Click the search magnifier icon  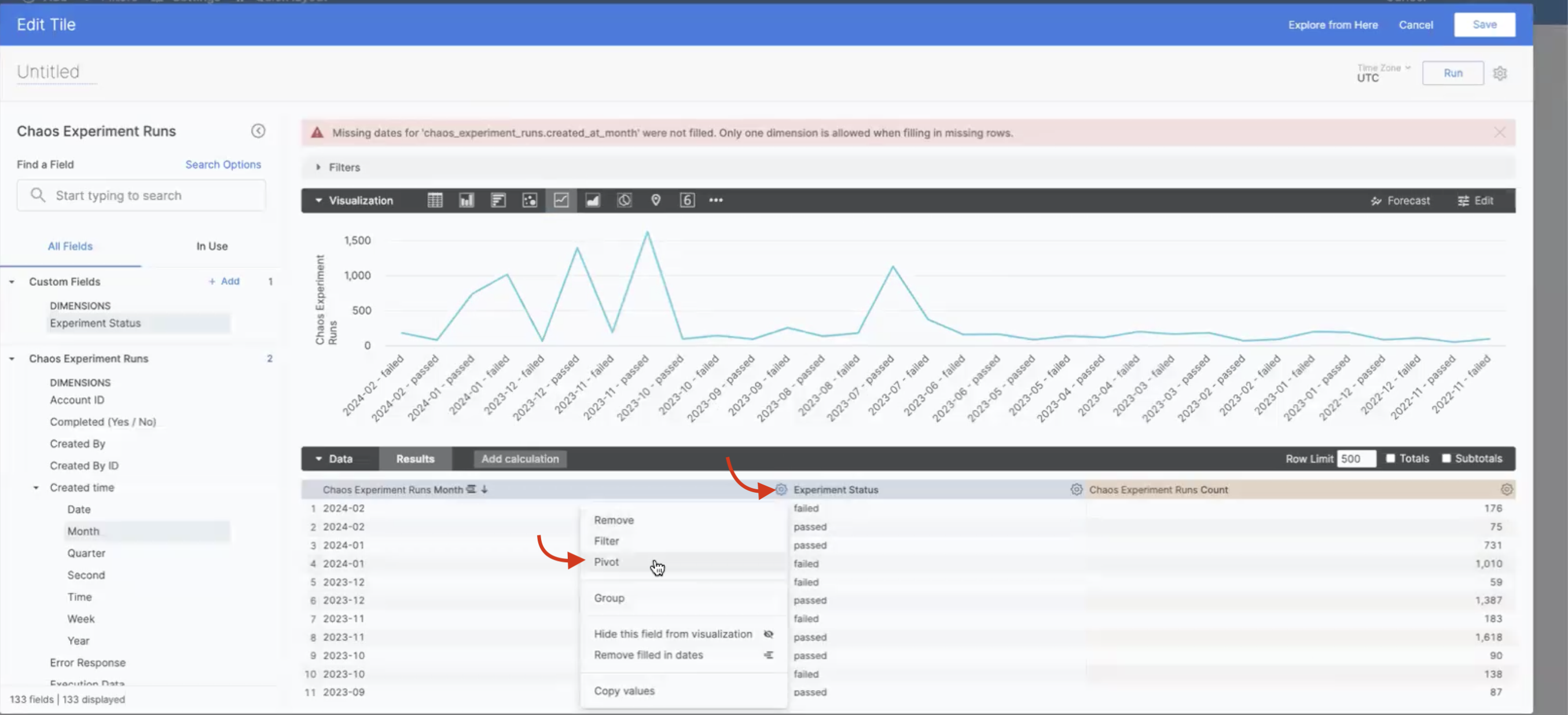click(38, 195)
